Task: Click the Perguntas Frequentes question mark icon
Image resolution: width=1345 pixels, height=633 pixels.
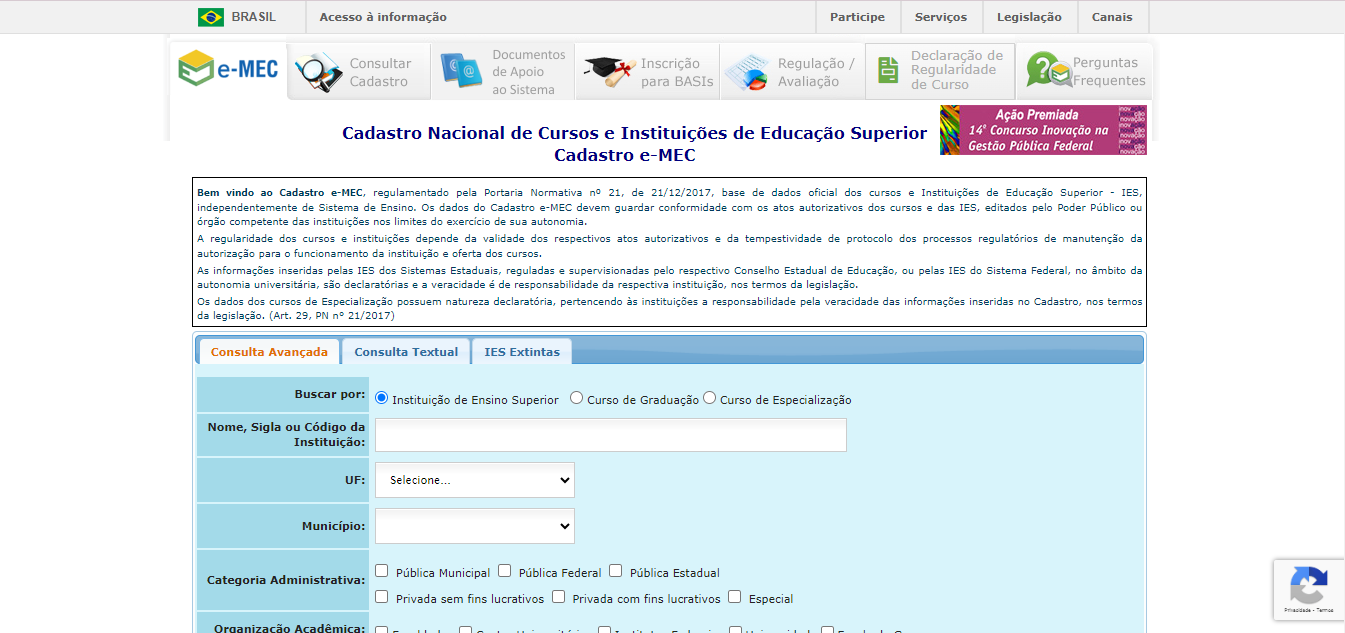Action: pyautogui.click(x=1047, y=71)
